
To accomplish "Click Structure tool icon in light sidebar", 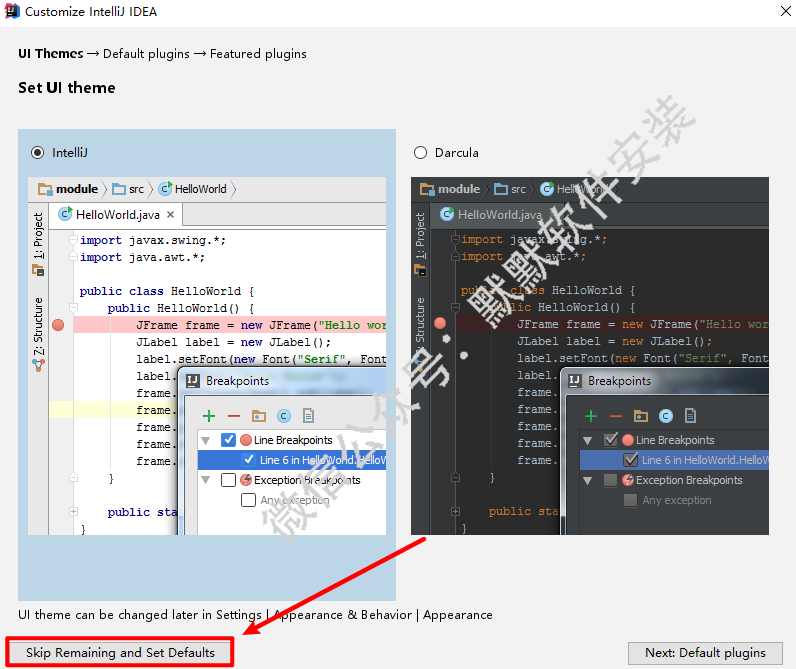I will coord(39,364).
